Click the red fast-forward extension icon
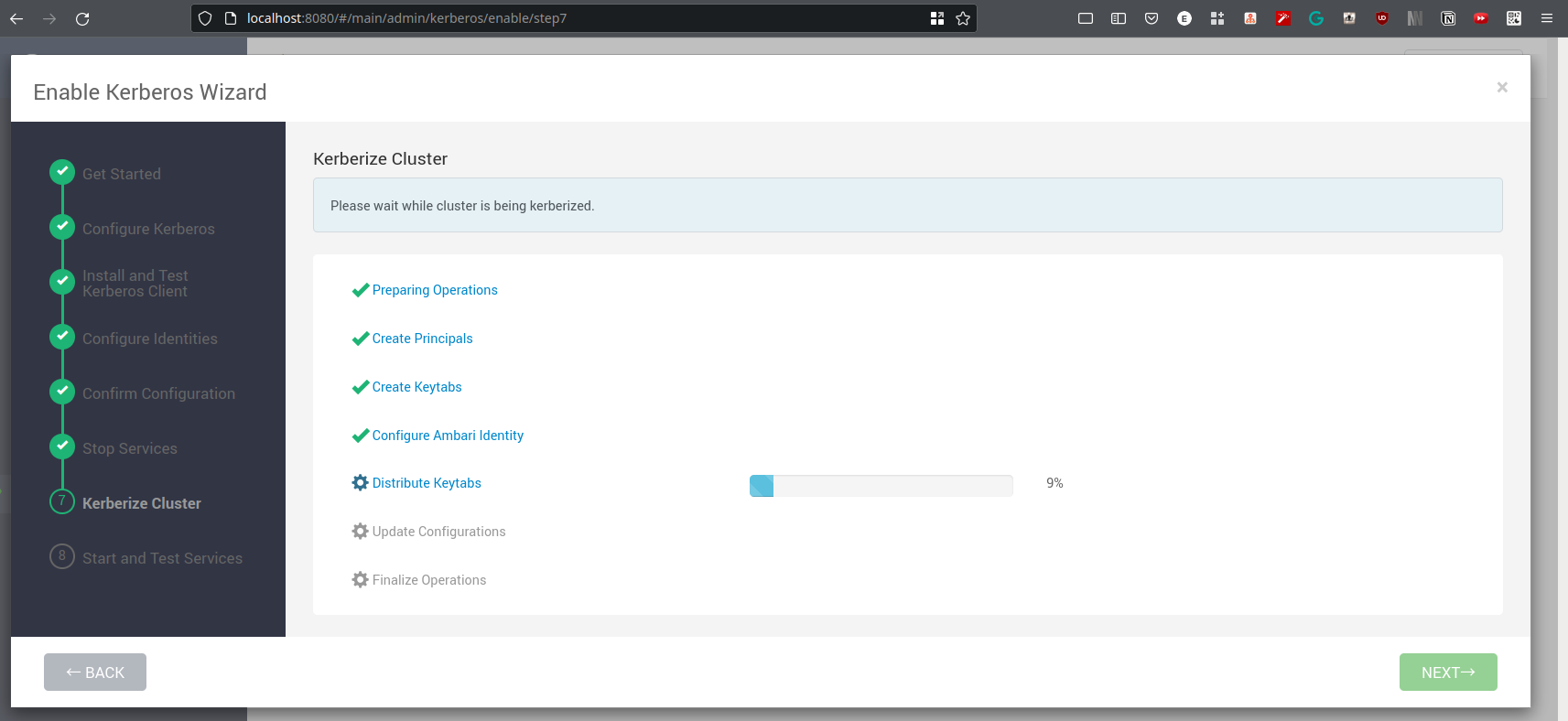Image resolution: width=1568 pixels, height=721 pixels. (1481, 18)
